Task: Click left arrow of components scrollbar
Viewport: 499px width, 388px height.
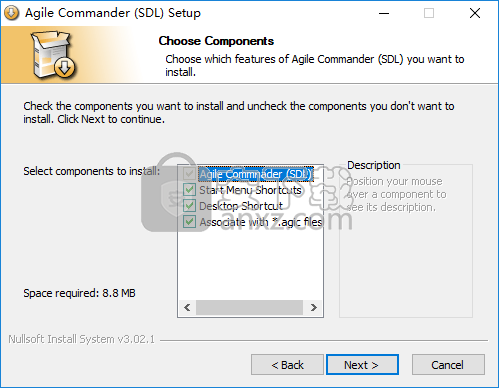Action: [x=187, y=307]
